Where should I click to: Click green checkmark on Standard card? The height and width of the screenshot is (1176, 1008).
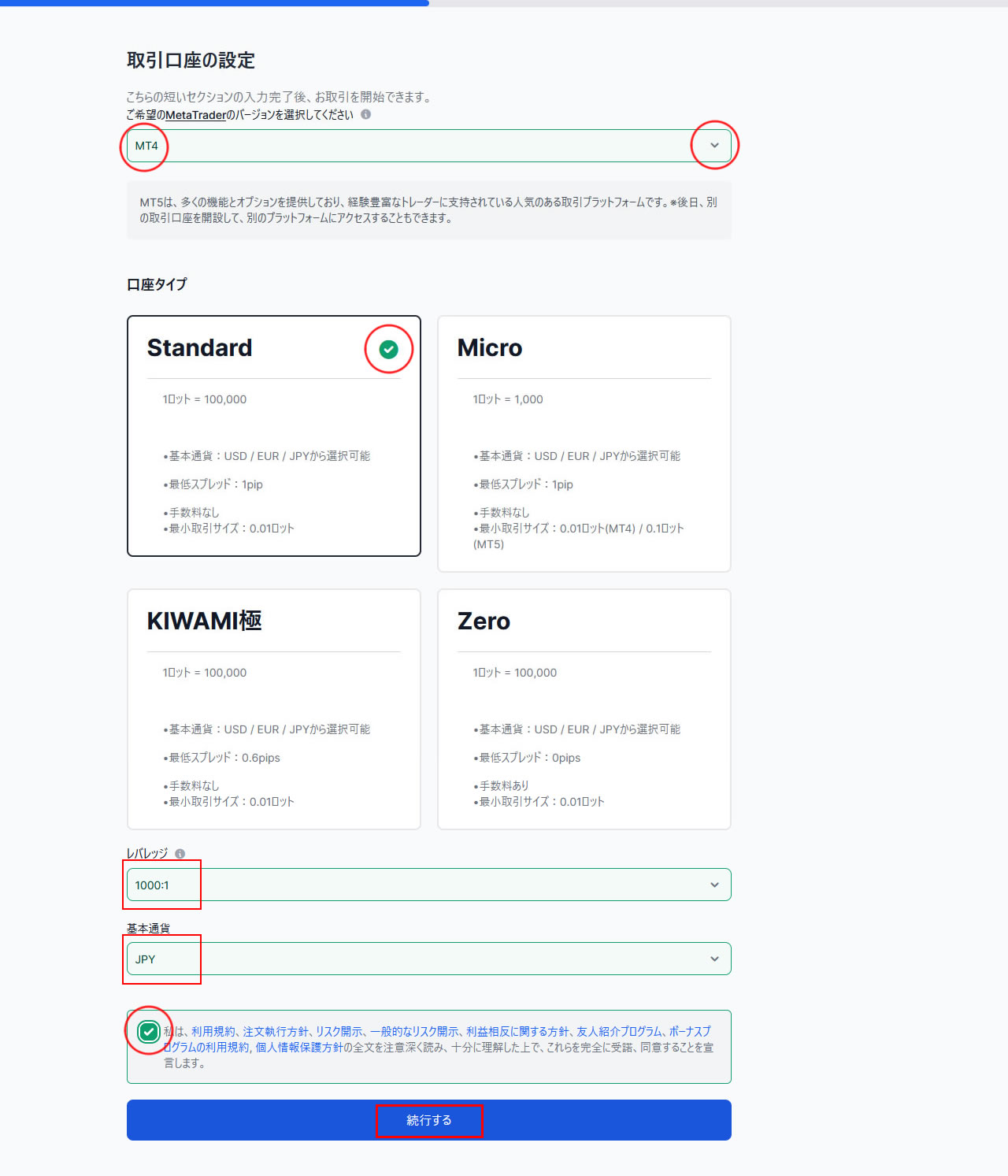point(388,349)
